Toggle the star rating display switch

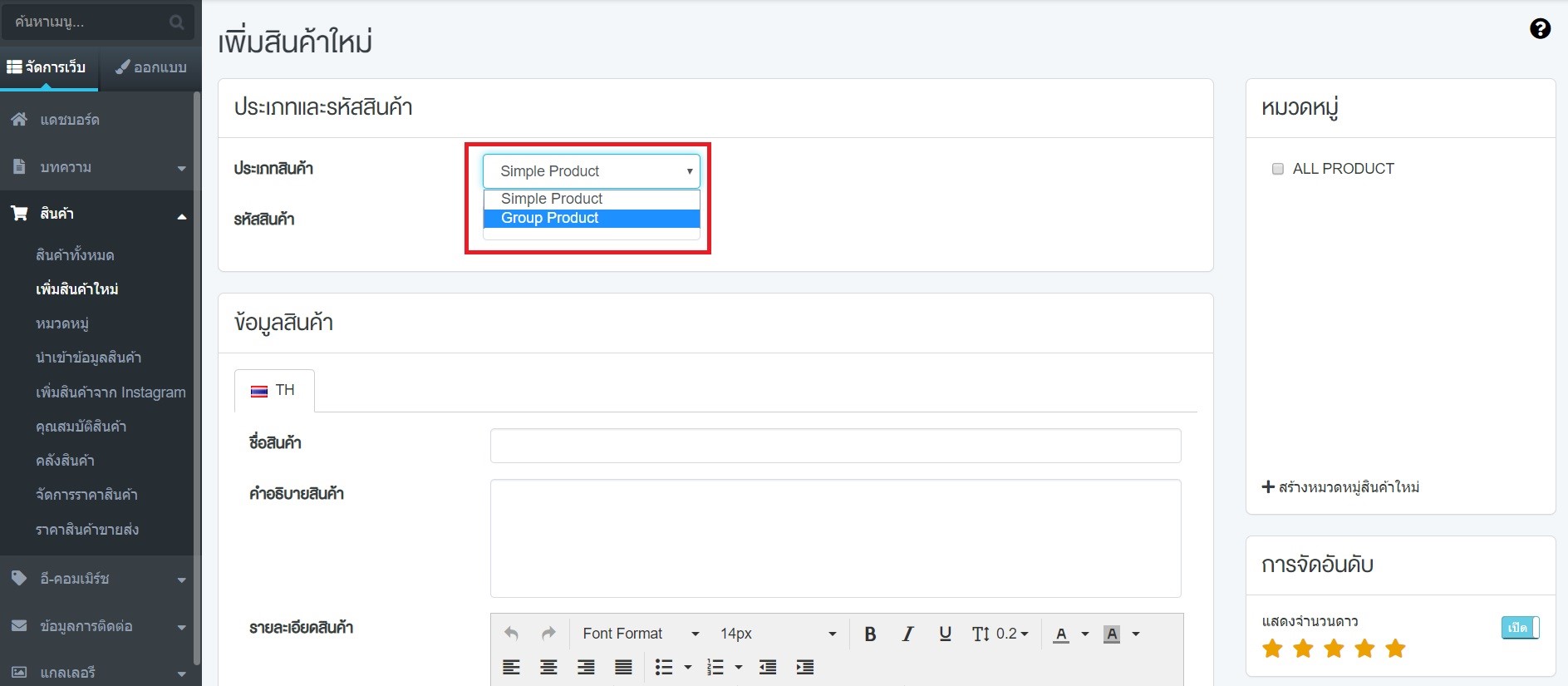(x=1520, y=628)
